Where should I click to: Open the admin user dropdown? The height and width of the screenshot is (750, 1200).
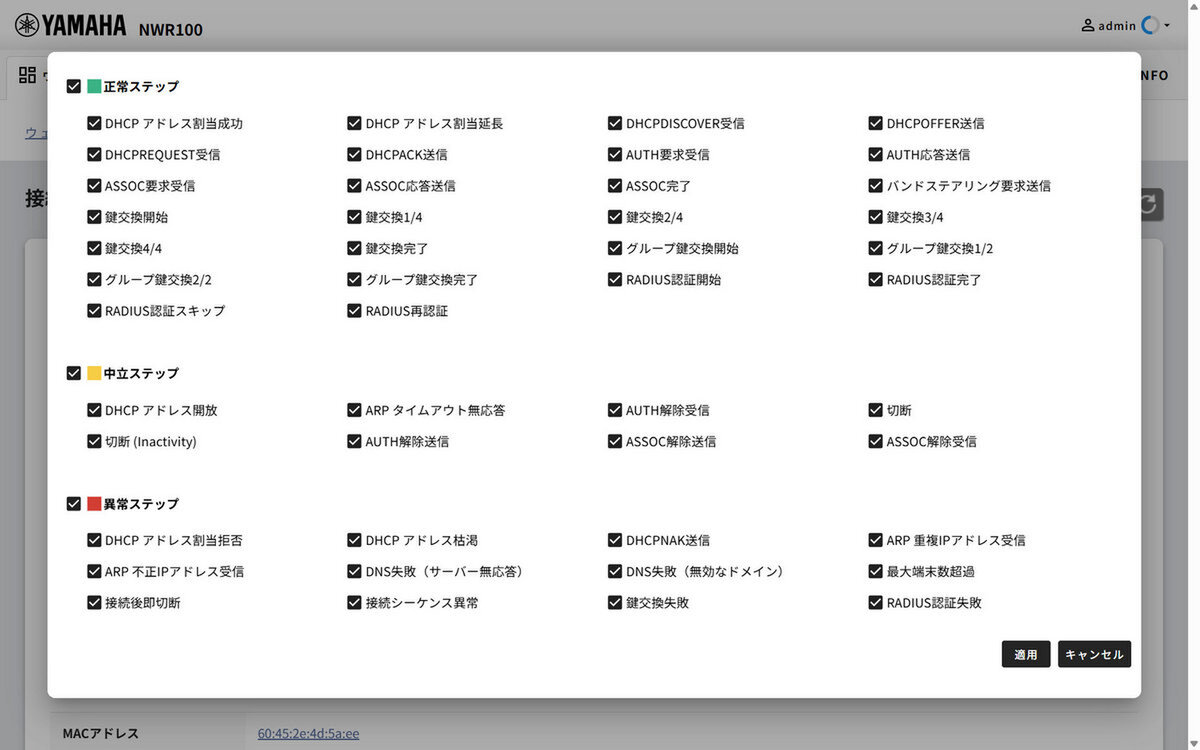click(x=1126, y=25)
